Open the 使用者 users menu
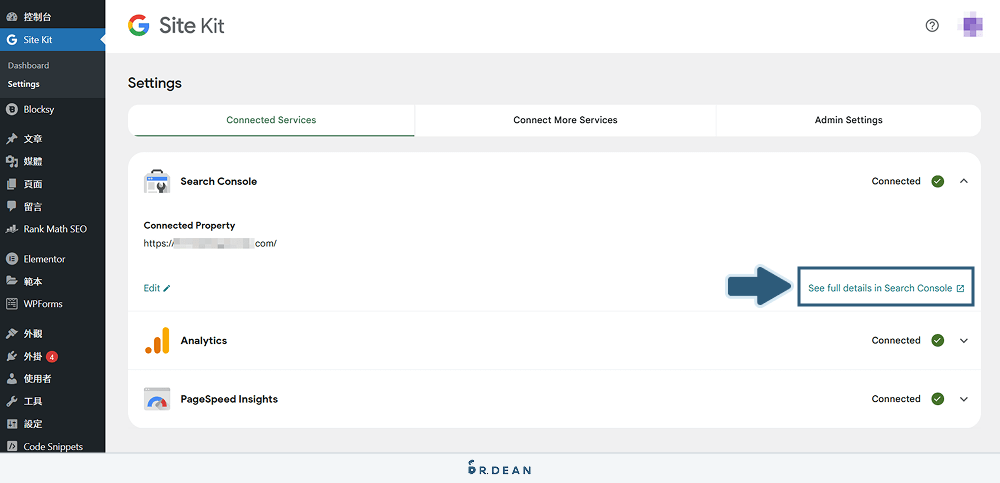Viewport: 1000px width, 483px height. pos(52,379)
